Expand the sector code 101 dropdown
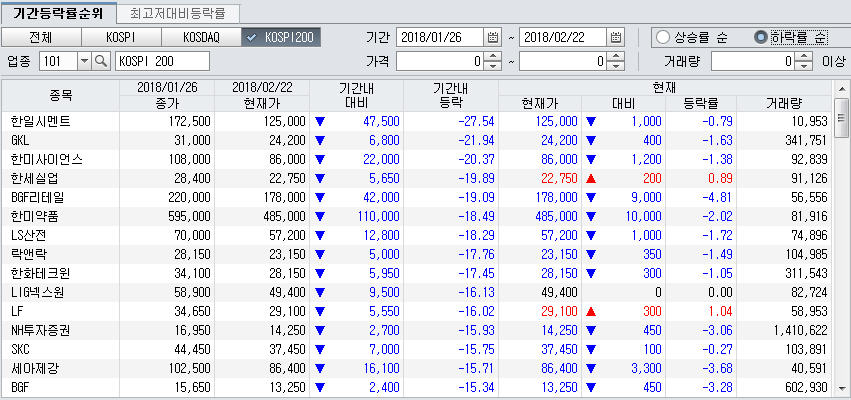 tap(84, 61)
